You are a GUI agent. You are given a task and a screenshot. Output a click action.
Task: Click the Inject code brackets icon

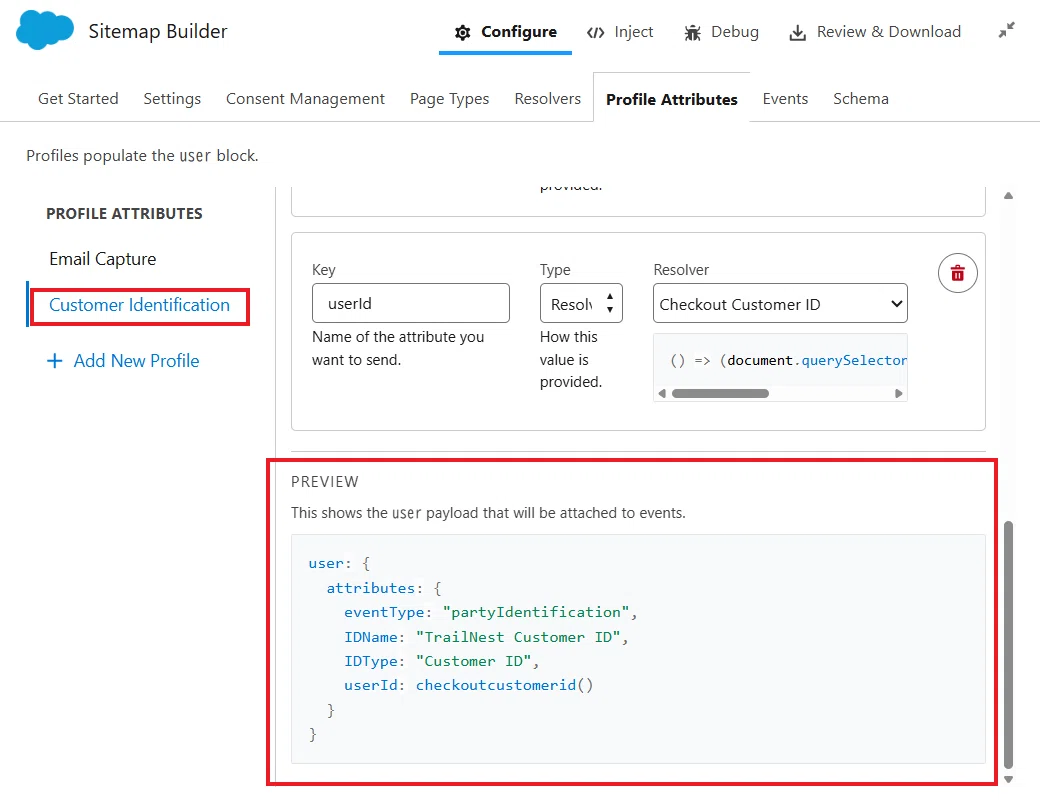click(x=596, y=33)
